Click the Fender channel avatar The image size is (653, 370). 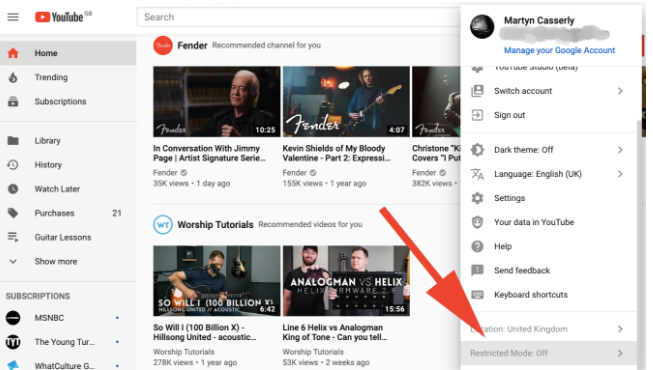163,45
